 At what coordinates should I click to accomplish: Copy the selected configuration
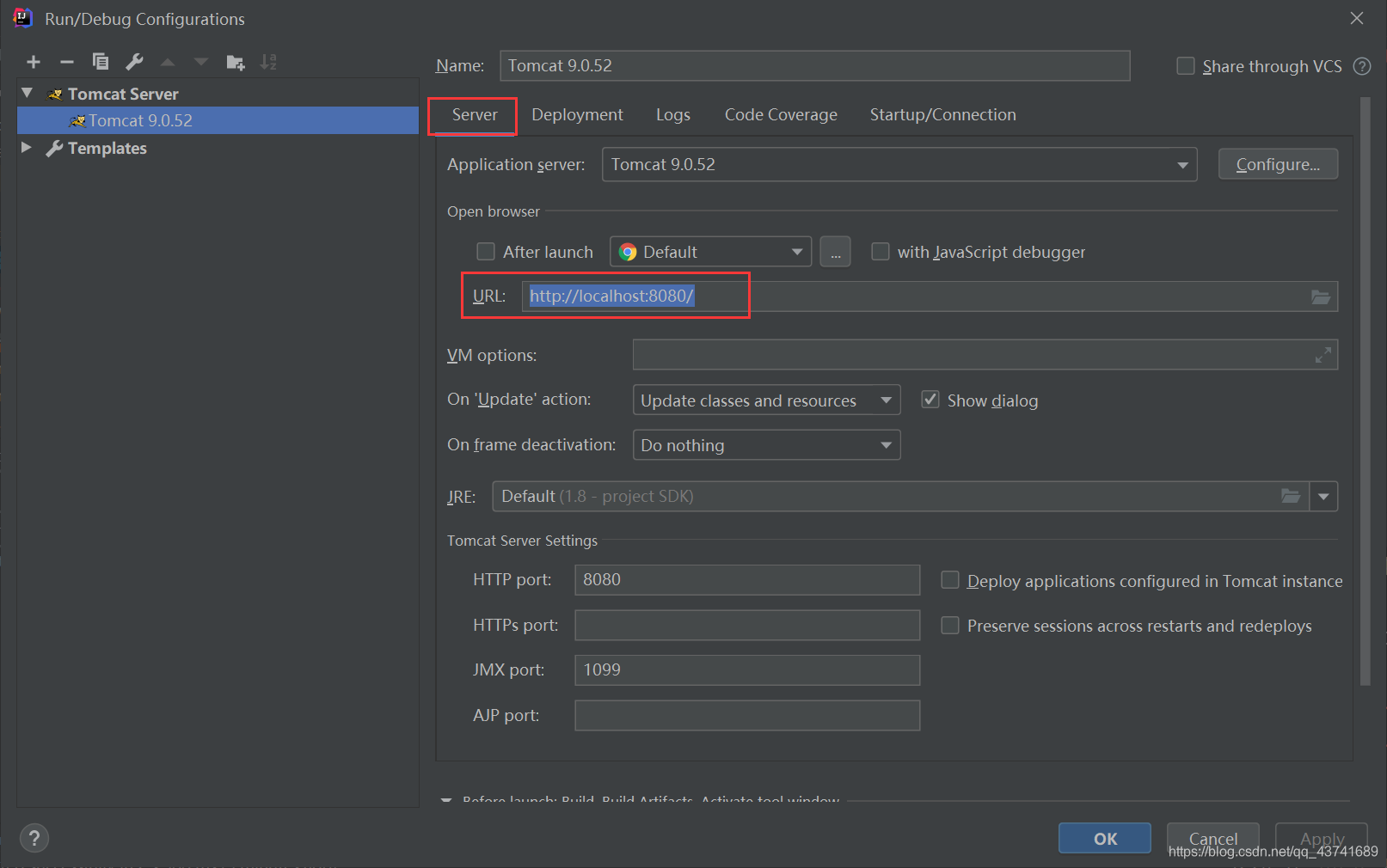(x=101, y=62)
